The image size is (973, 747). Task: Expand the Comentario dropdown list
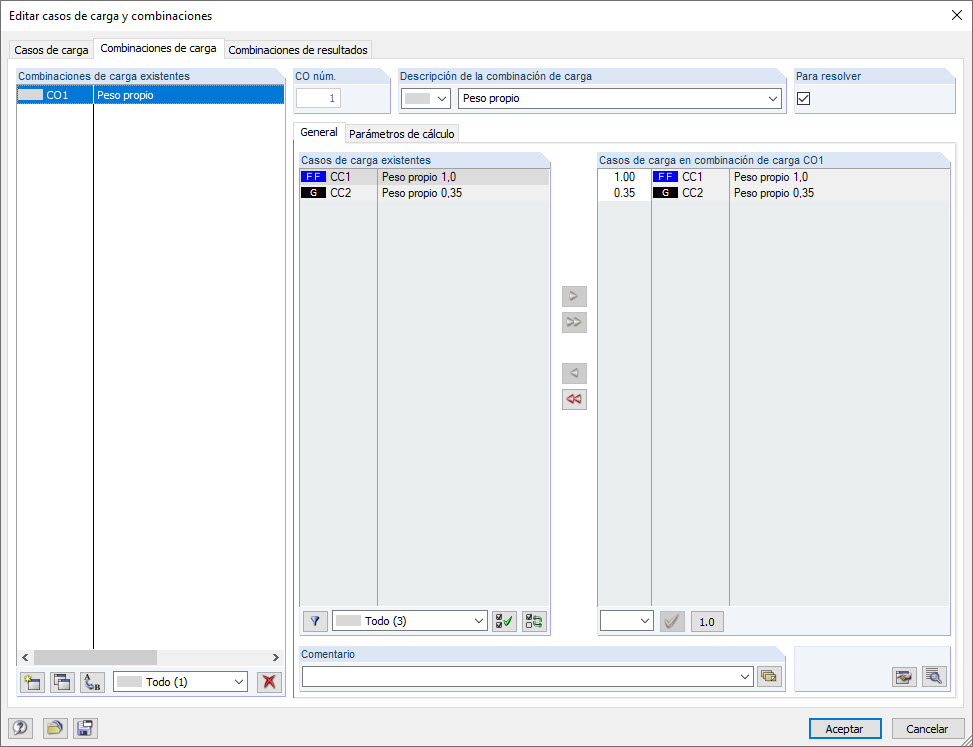(746, 676)
